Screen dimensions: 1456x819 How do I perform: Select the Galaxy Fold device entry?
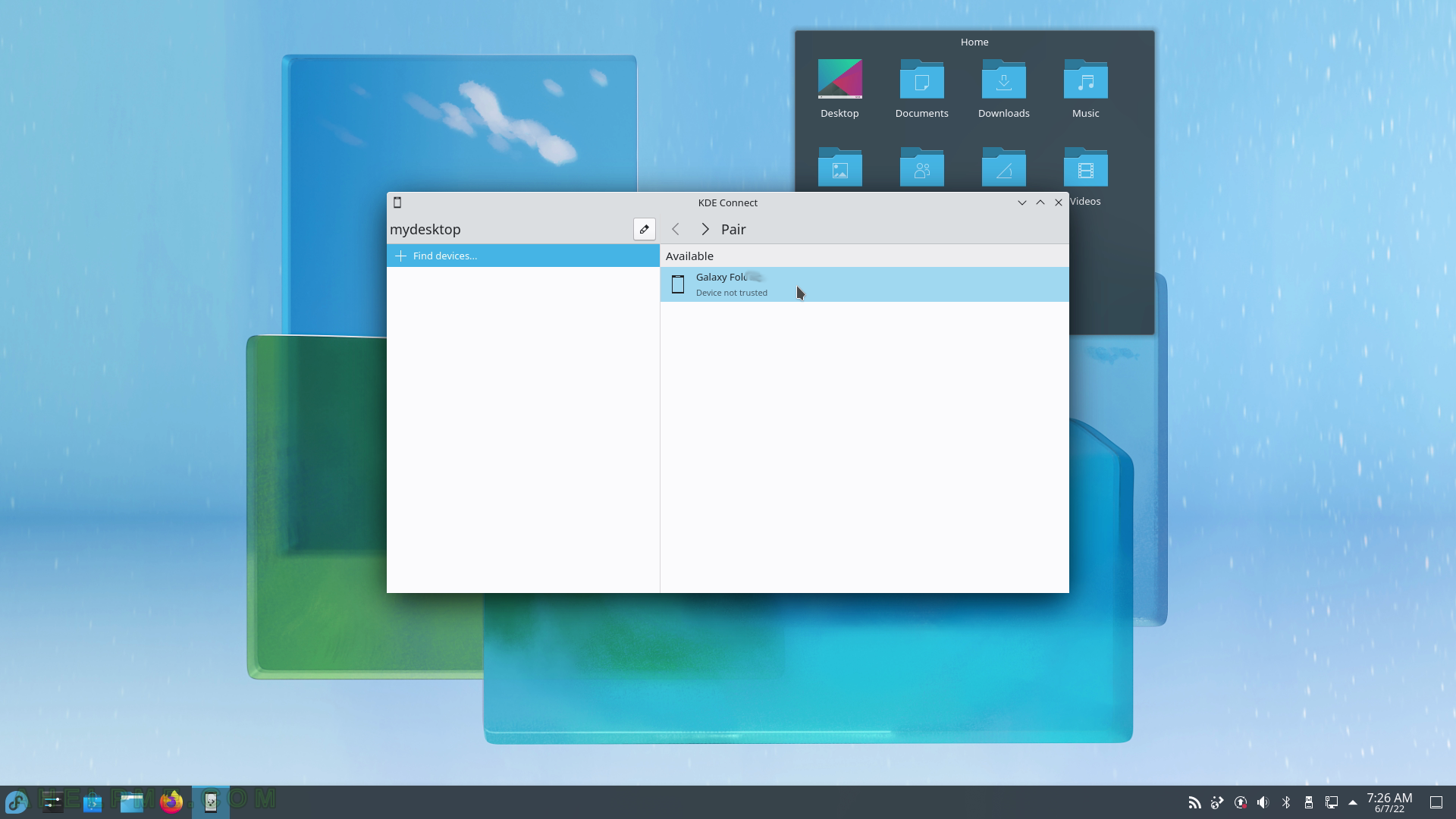pyautogui.click(x=864, y=284)
